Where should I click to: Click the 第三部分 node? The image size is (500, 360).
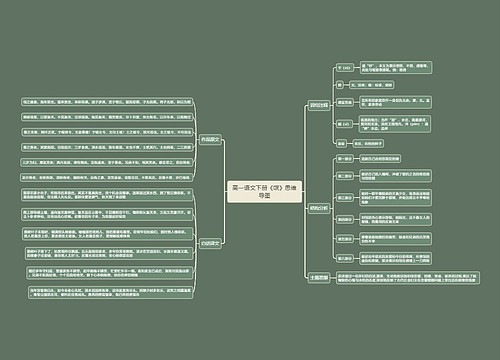coord(344,198)
